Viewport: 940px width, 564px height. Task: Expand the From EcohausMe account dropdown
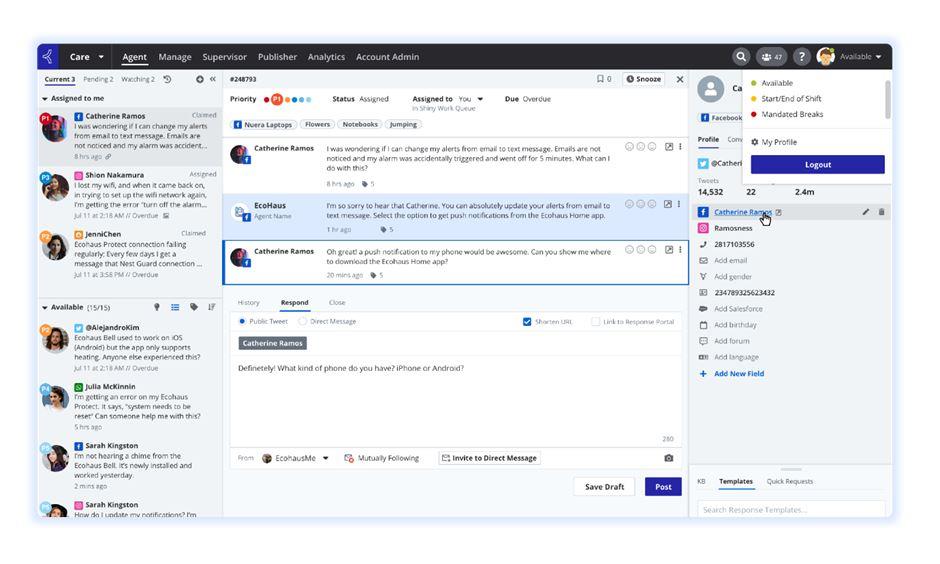pyautogui.click(x=325, y=458)
